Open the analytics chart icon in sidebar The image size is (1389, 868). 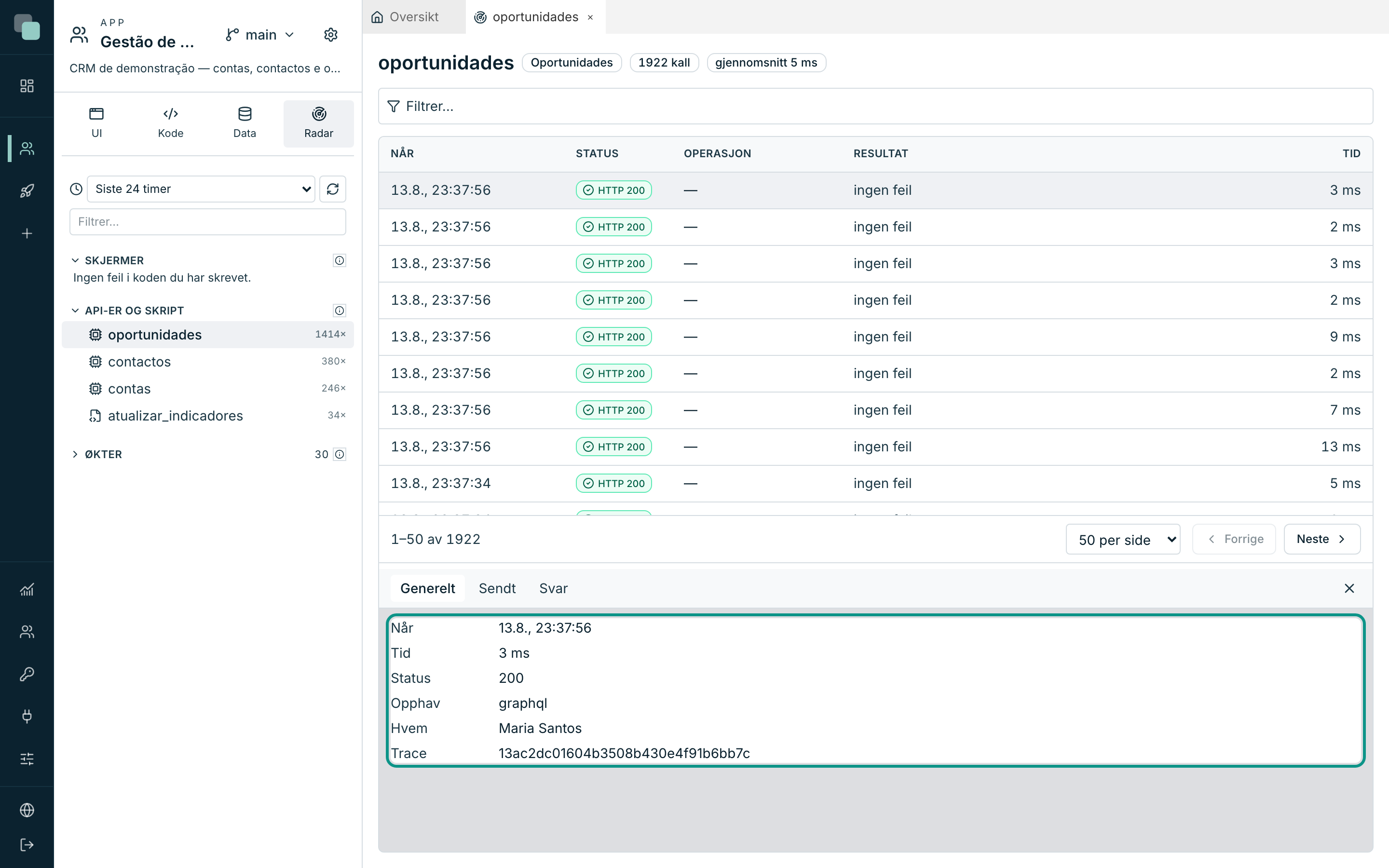coord(27,590)
